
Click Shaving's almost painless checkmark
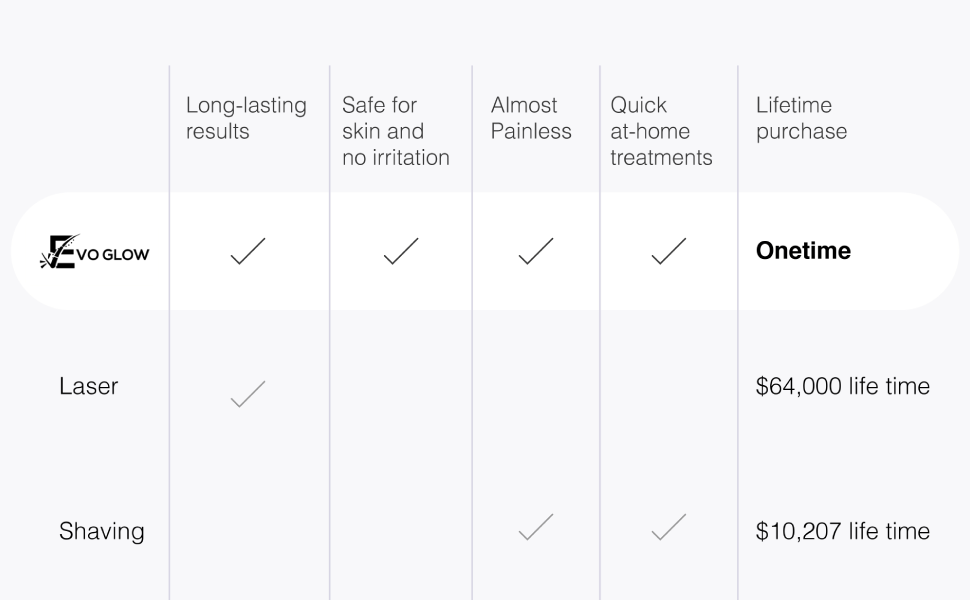click(x=536, y=527)
